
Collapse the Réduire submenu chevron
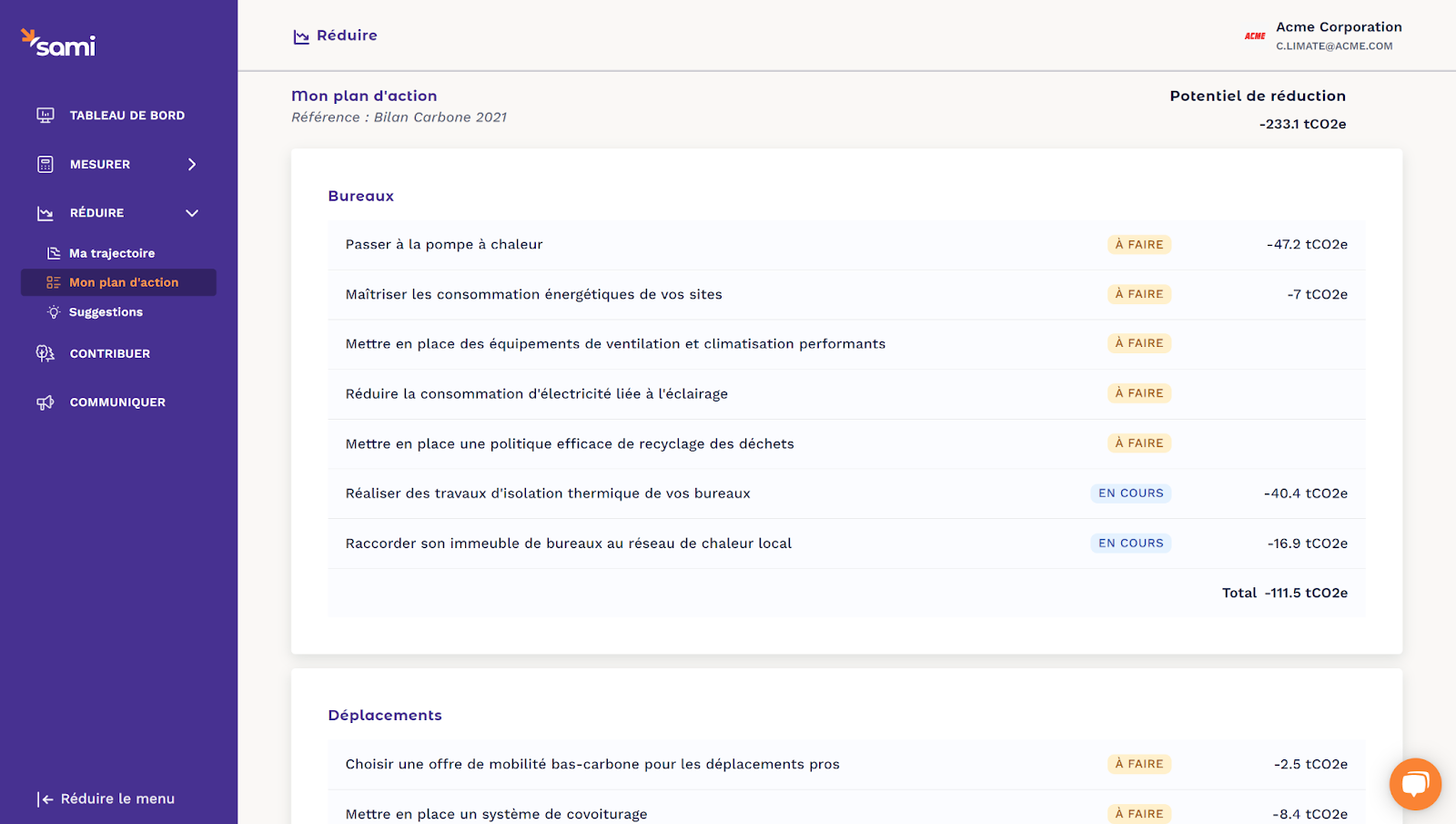click(192, 213)
